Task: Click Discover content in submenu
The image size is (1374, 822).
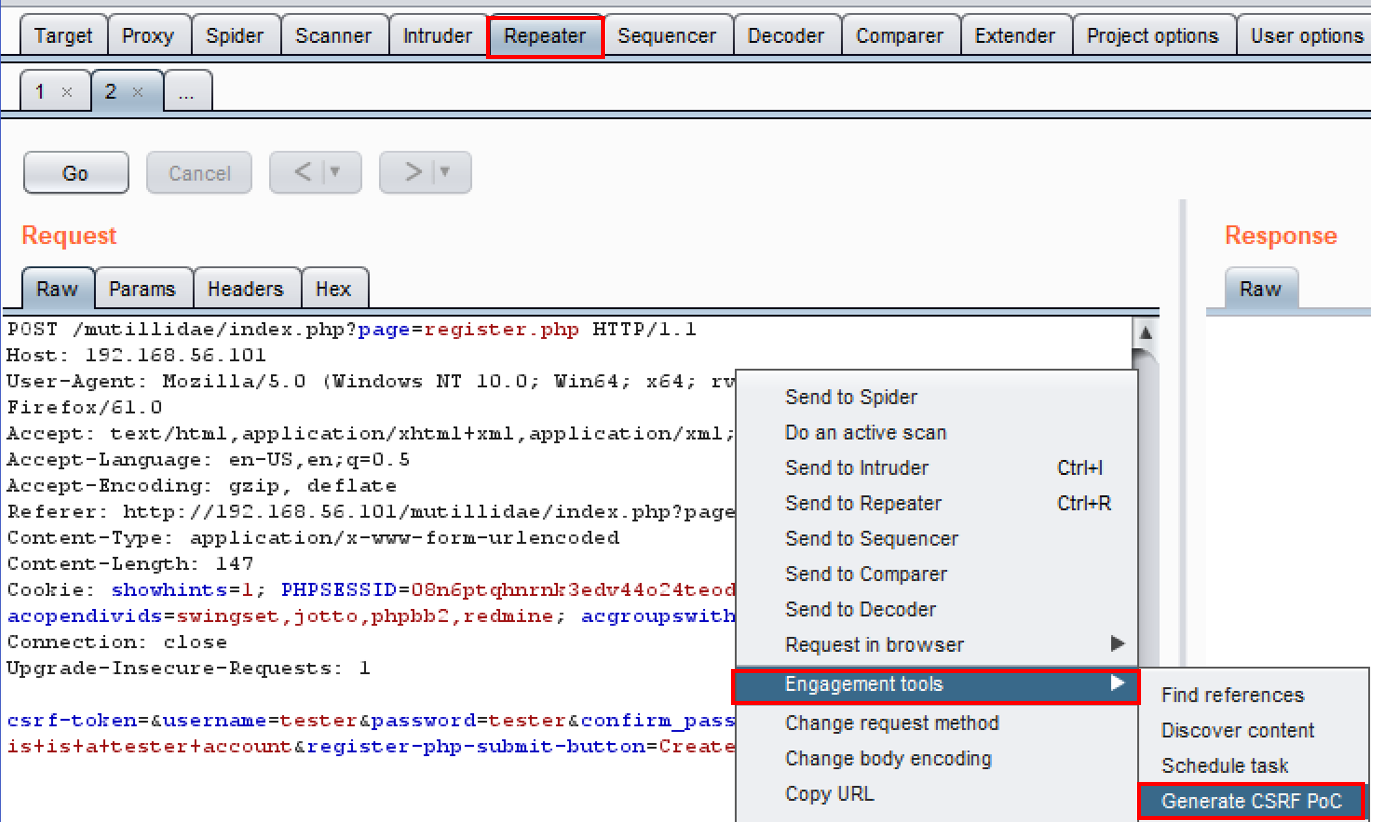Action: tap(1237, 731)
